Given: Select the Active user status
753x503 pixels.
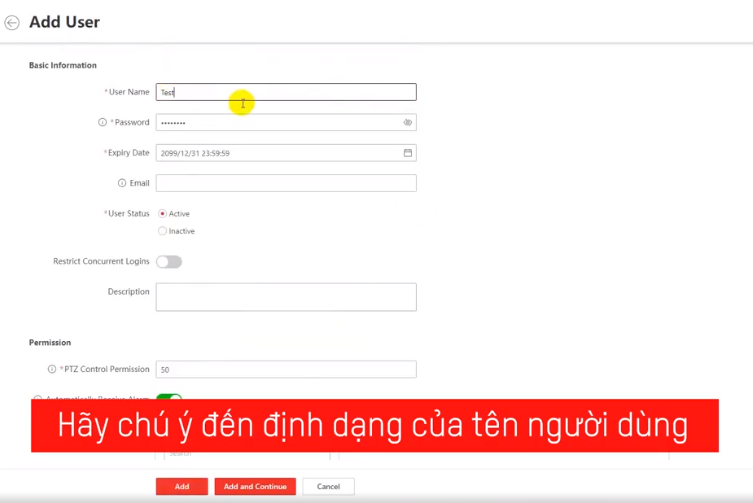Looking at the screenshot, I should (163, 213).
